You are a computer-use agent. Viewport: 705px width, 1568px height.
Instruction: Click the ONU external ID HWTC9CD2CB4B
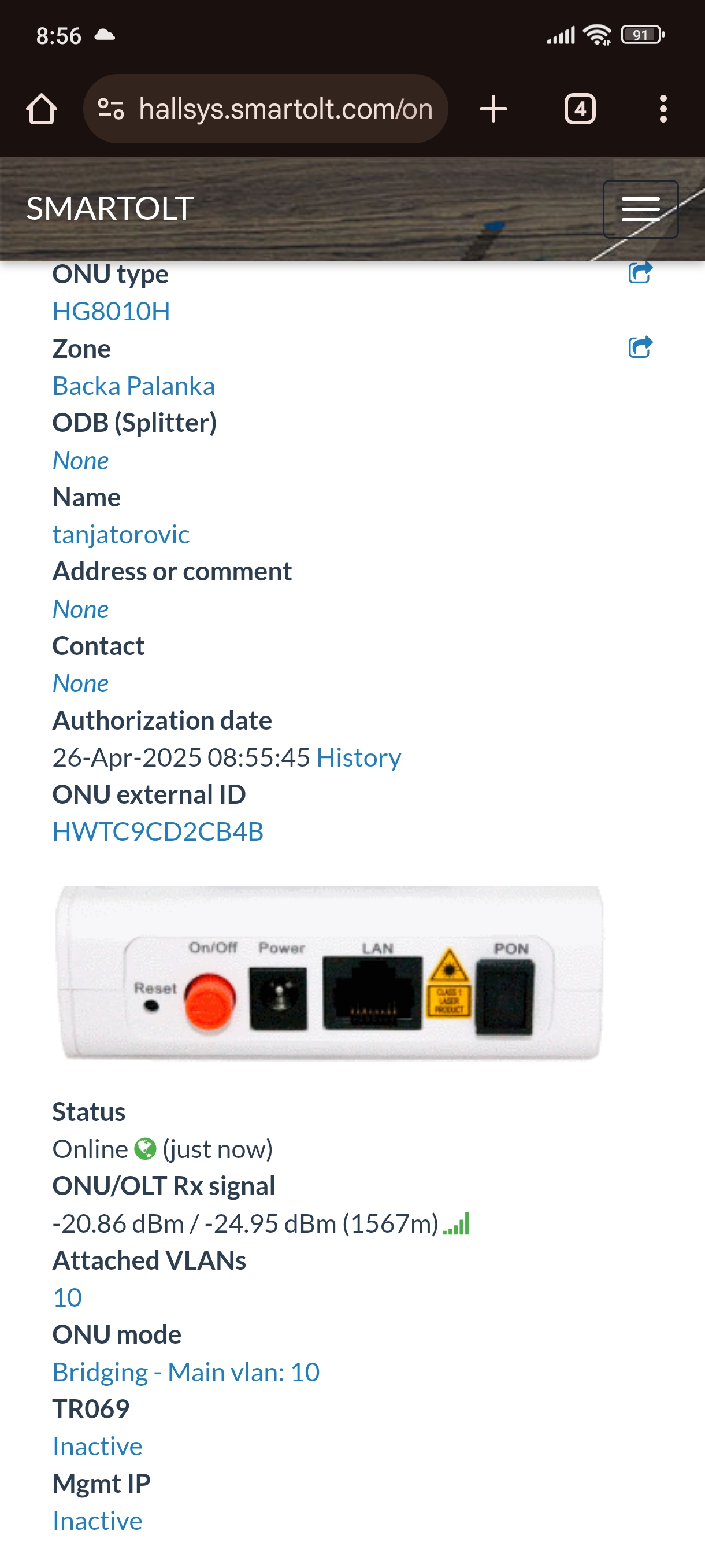158,831
